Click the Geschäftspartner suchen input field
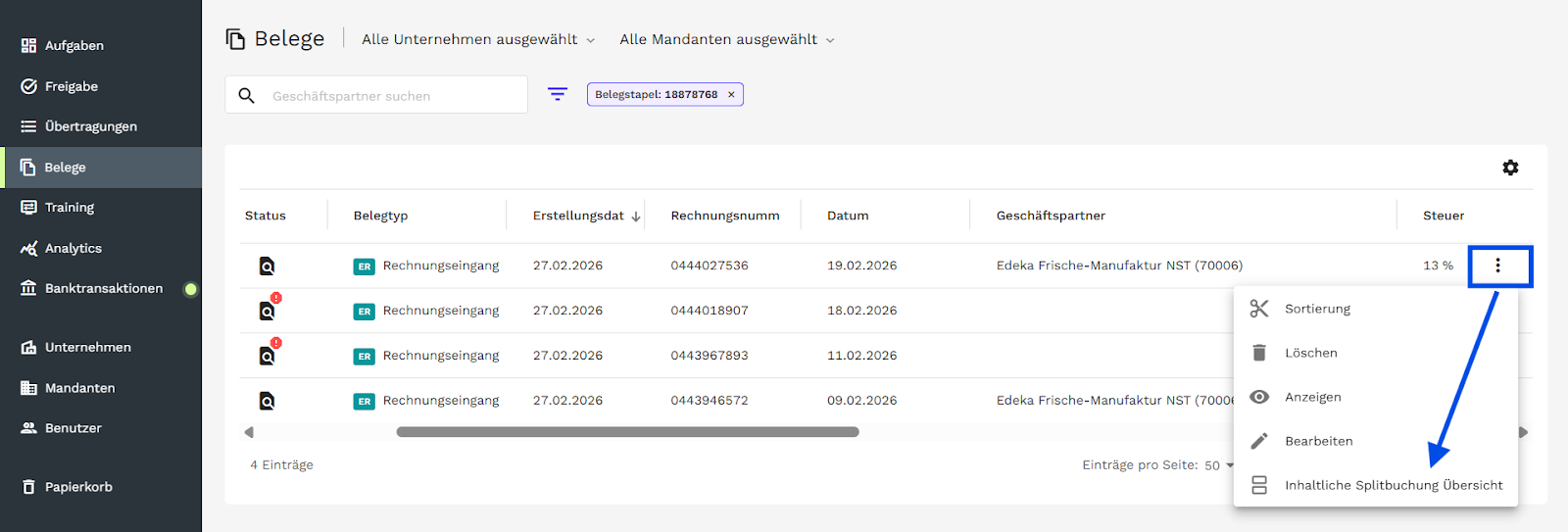This screenshot has width=1568, height=532. pos(392,96)
